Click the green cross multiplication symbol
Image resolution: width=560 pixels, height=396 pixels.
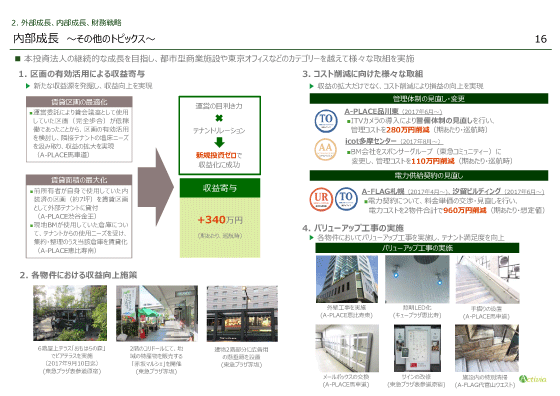point(219,118)
